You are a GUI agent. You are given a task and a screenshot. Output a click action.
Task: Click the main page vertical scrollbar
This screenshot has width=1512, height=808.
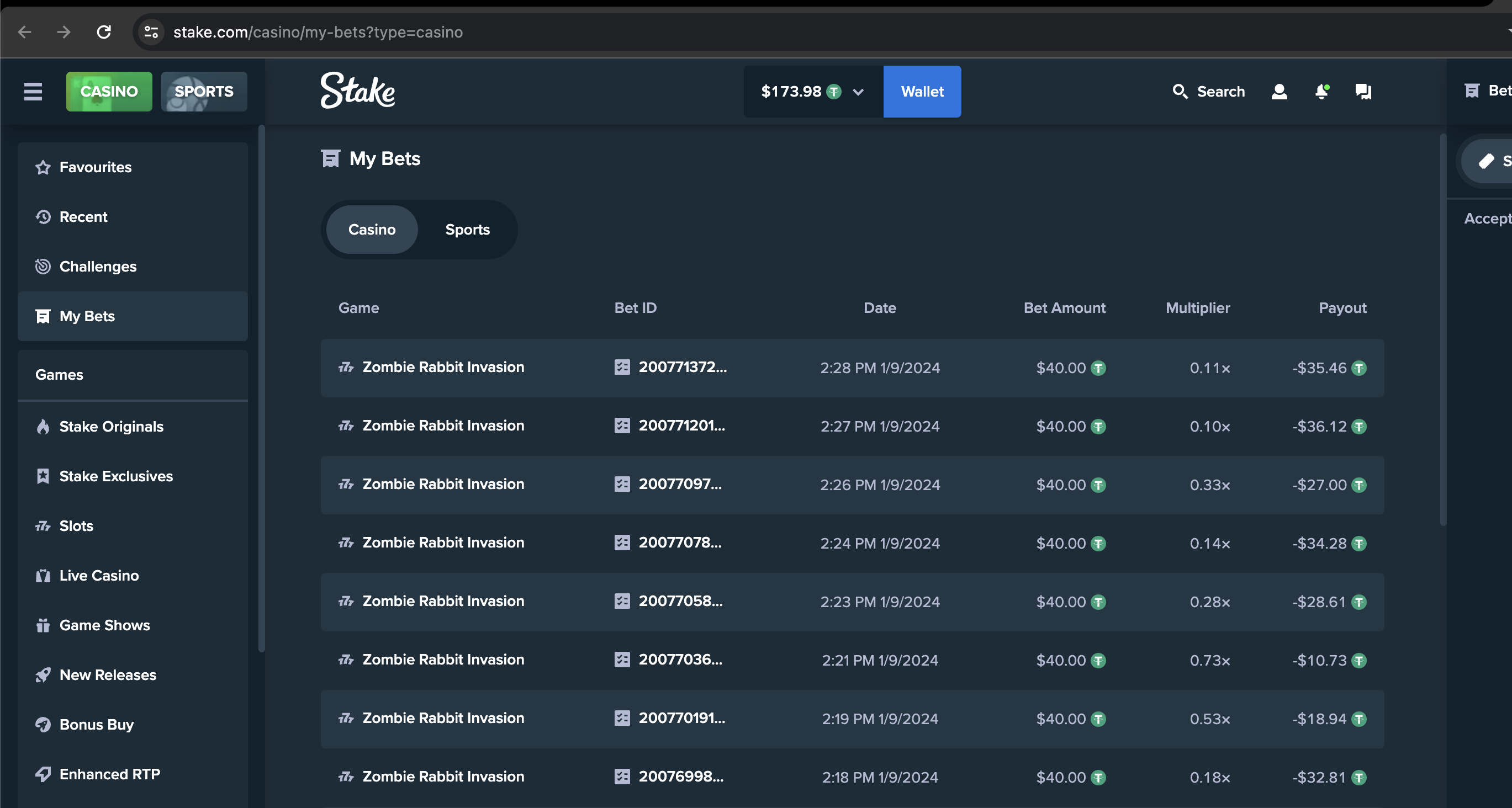coord(1443,330)
